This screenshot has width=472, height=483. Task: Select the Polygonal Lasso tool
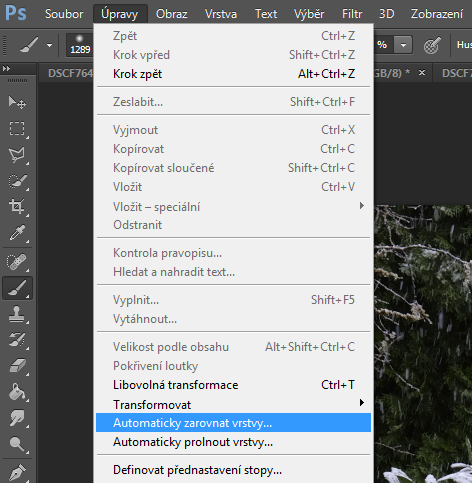(x=17, y=155)
